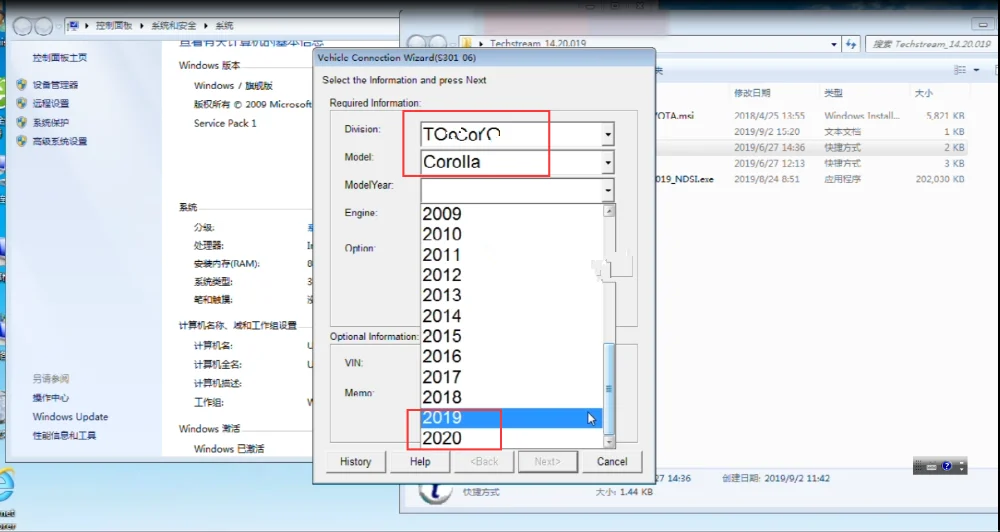
Task: Click the Next> button in wizard
Action: pyautogui.click(x=548, y=462)
